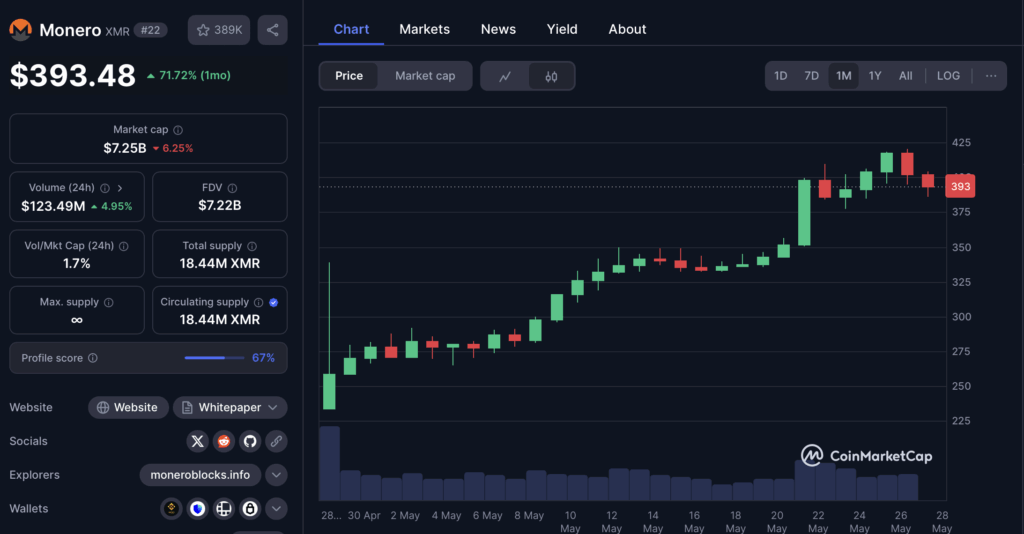
Task: Toggle LOG scale on chart
Action: tap(948, 76)
